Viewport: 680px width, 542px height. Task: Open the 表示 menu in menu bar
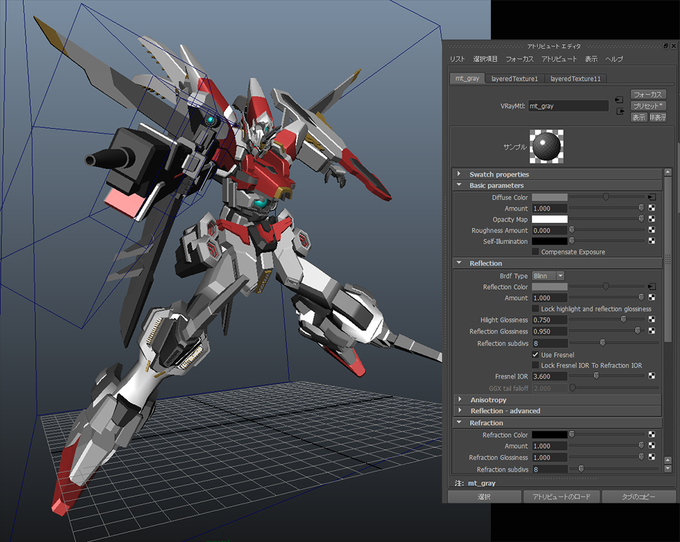click(591, 59)
